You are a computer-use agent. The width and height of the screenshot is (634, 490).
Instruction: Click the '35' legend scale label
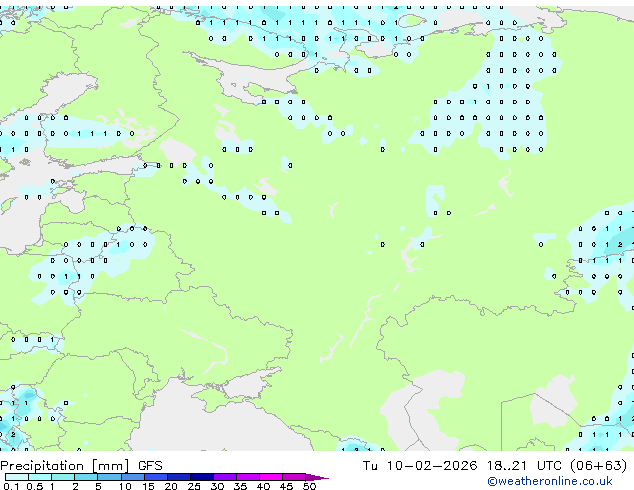click(x=240, y=486)
